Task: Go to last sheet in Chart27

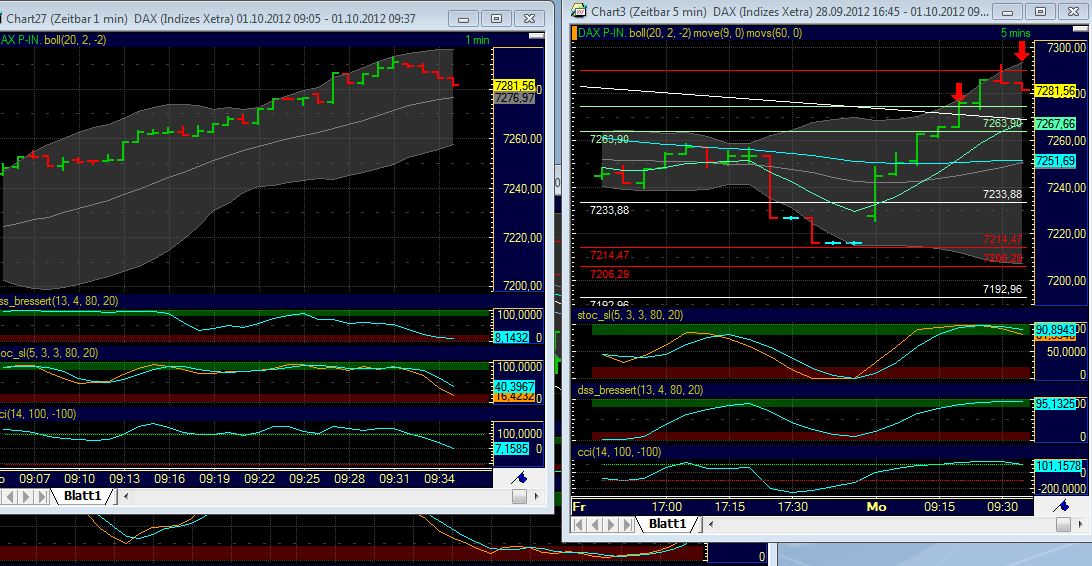Action: [43, 496]
